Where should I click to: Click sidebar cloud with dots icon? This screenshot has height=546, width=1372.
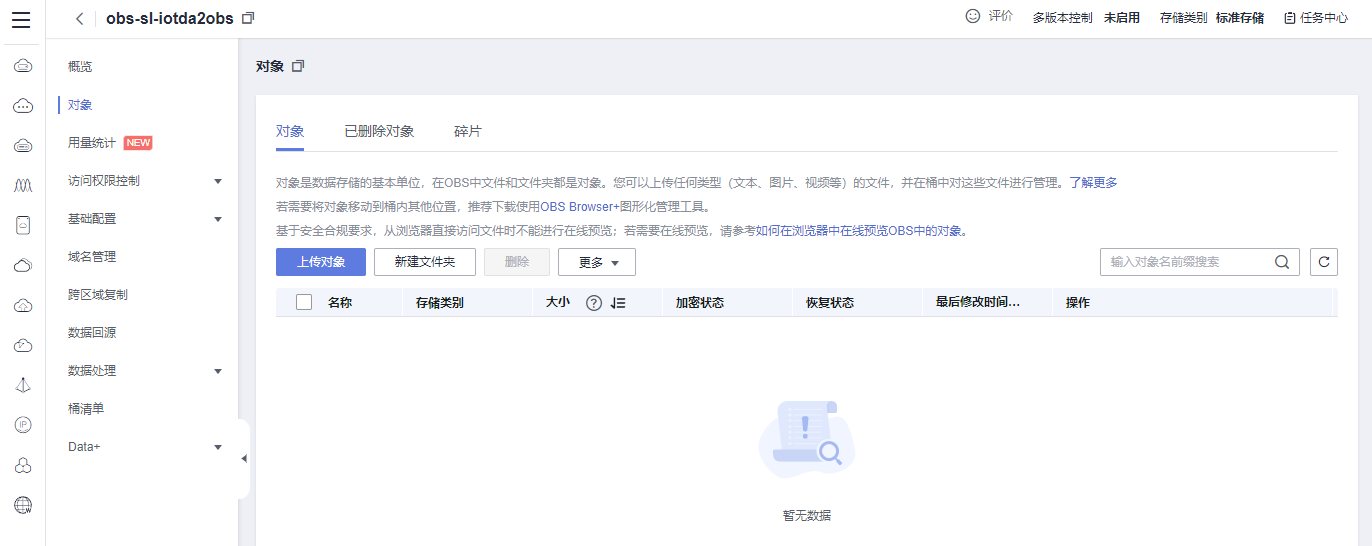(x=23, y=106)
